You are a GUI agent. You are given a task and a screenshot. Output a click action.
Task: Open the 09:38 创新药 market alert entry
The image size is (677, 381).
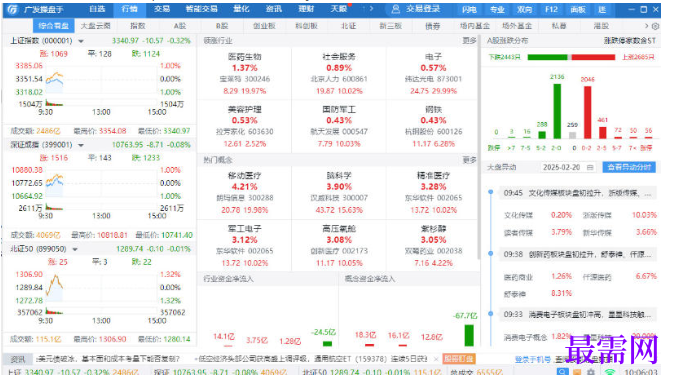[x=578, y=254]
